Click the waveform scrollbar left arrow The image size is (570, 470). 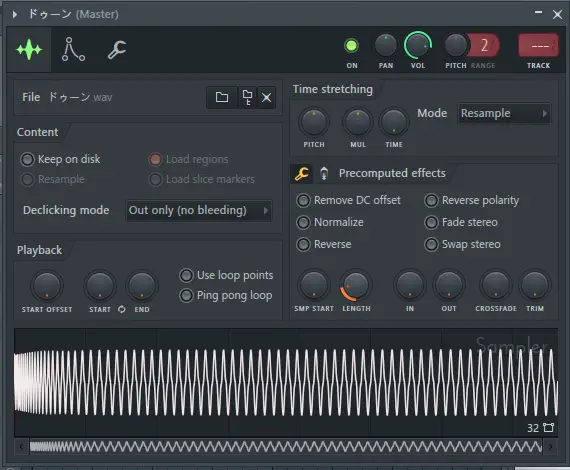(x=21, y=446)
